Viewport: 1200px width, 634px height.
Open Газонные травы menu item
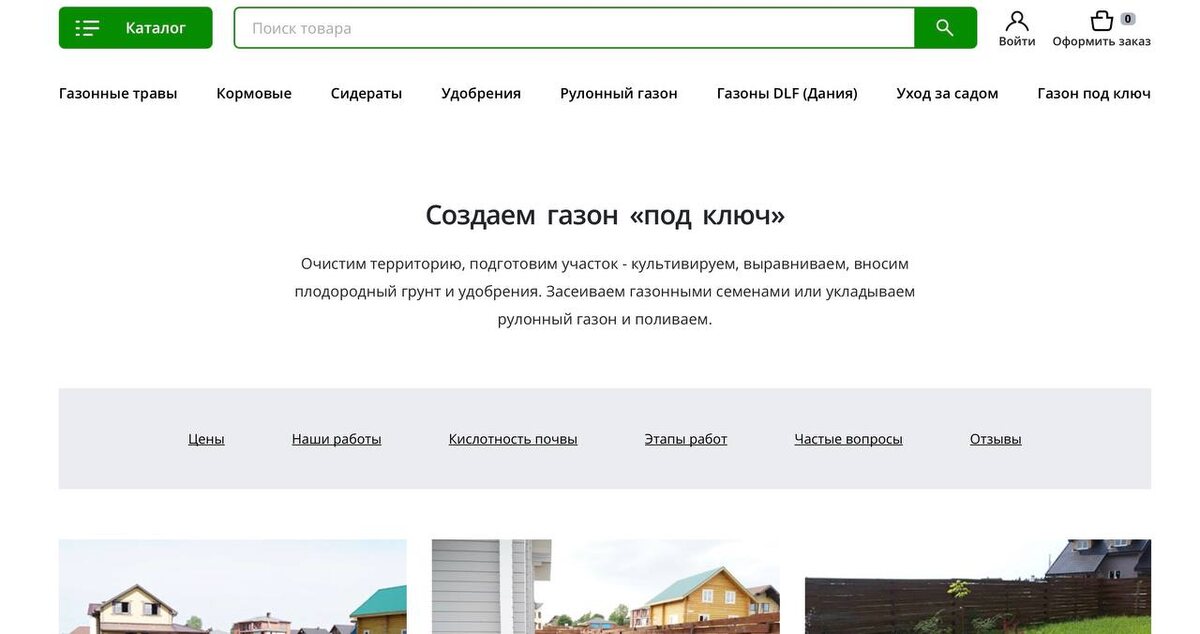[x=118, y=93]
